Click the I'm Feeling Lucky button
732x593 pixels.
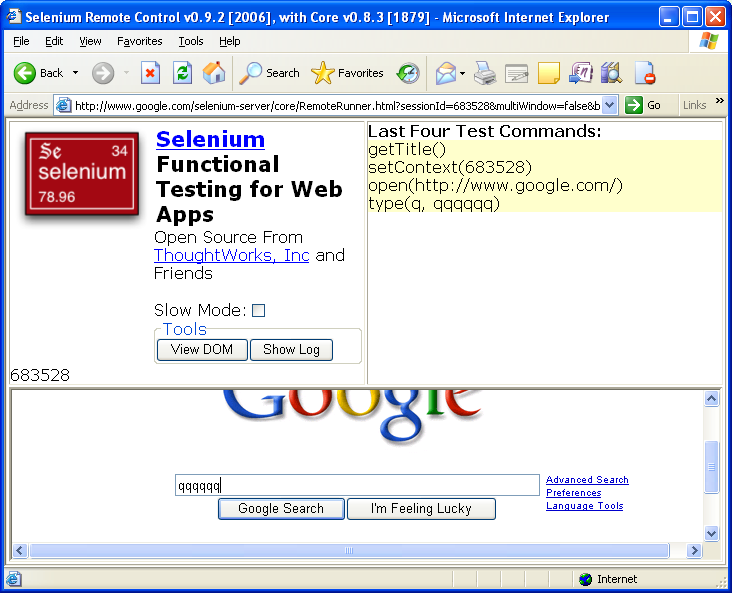point(421,508)
